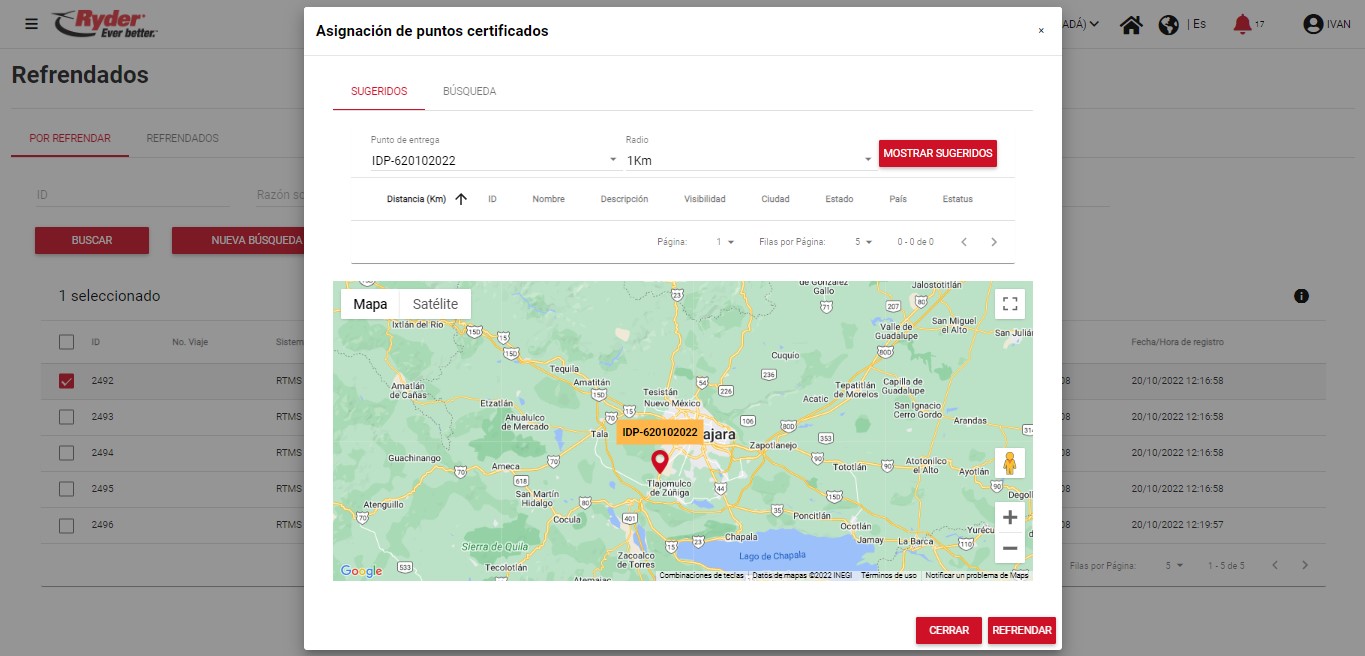Open the hamburger navigation menu
The width and height of the screenshot is (1365, 656).
tap(32, 24)
